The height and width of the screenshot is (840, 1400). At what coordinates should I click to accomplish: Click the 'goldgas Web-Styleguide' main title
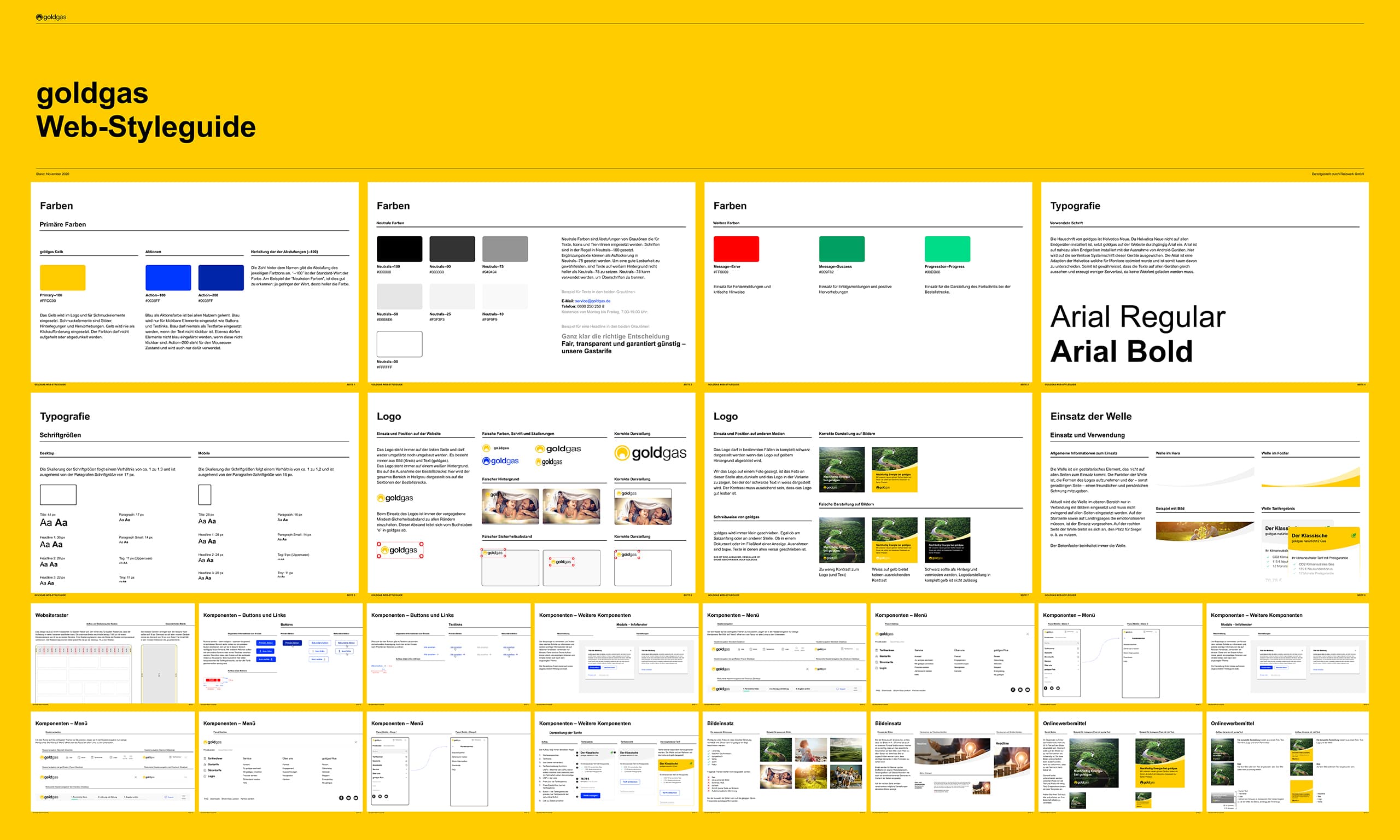click(x=146, y=110)
